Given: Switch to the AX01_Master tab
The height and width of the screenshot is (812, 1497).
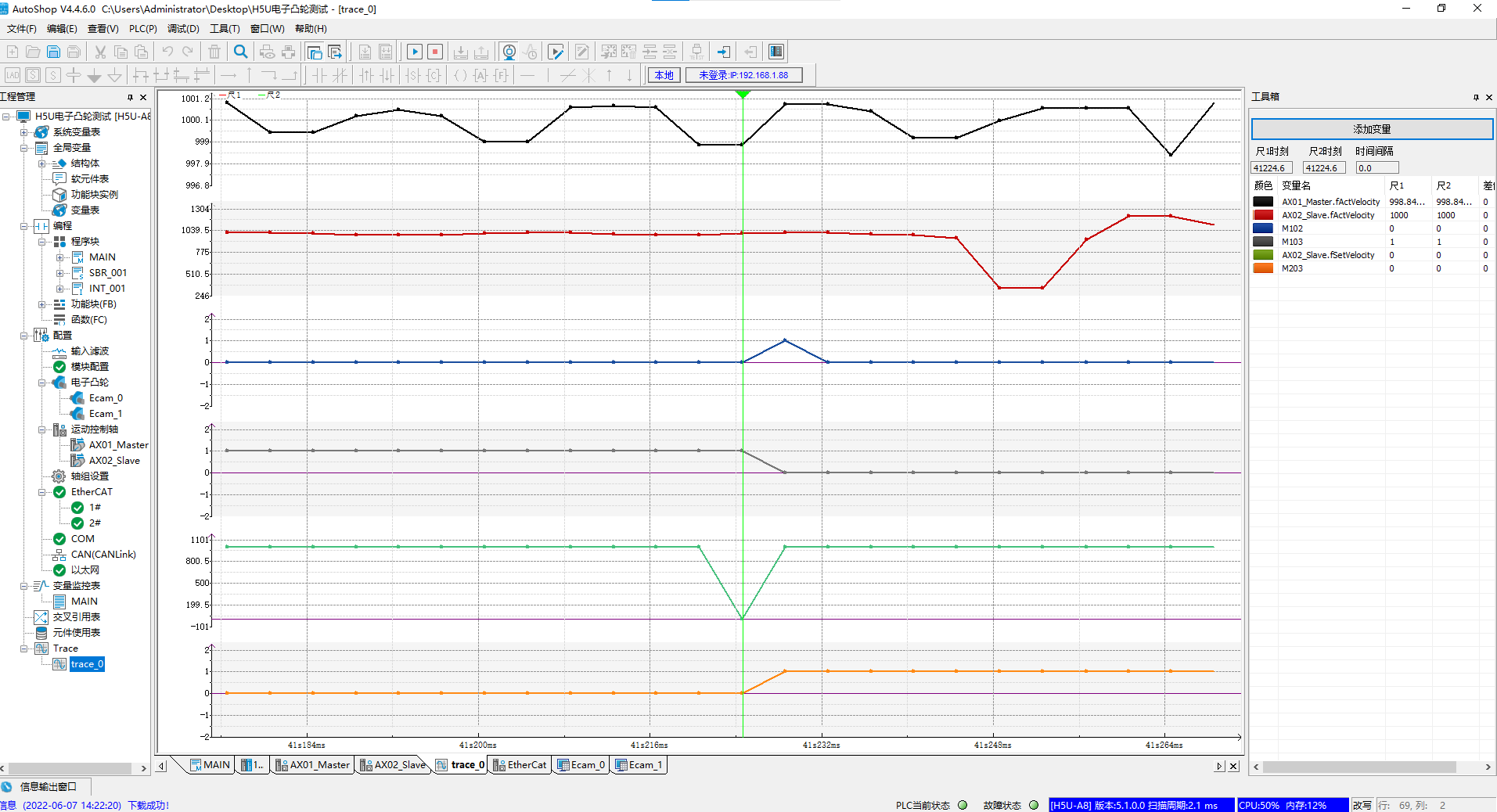Looking at the screenshot, I should [x=312, y=765].
